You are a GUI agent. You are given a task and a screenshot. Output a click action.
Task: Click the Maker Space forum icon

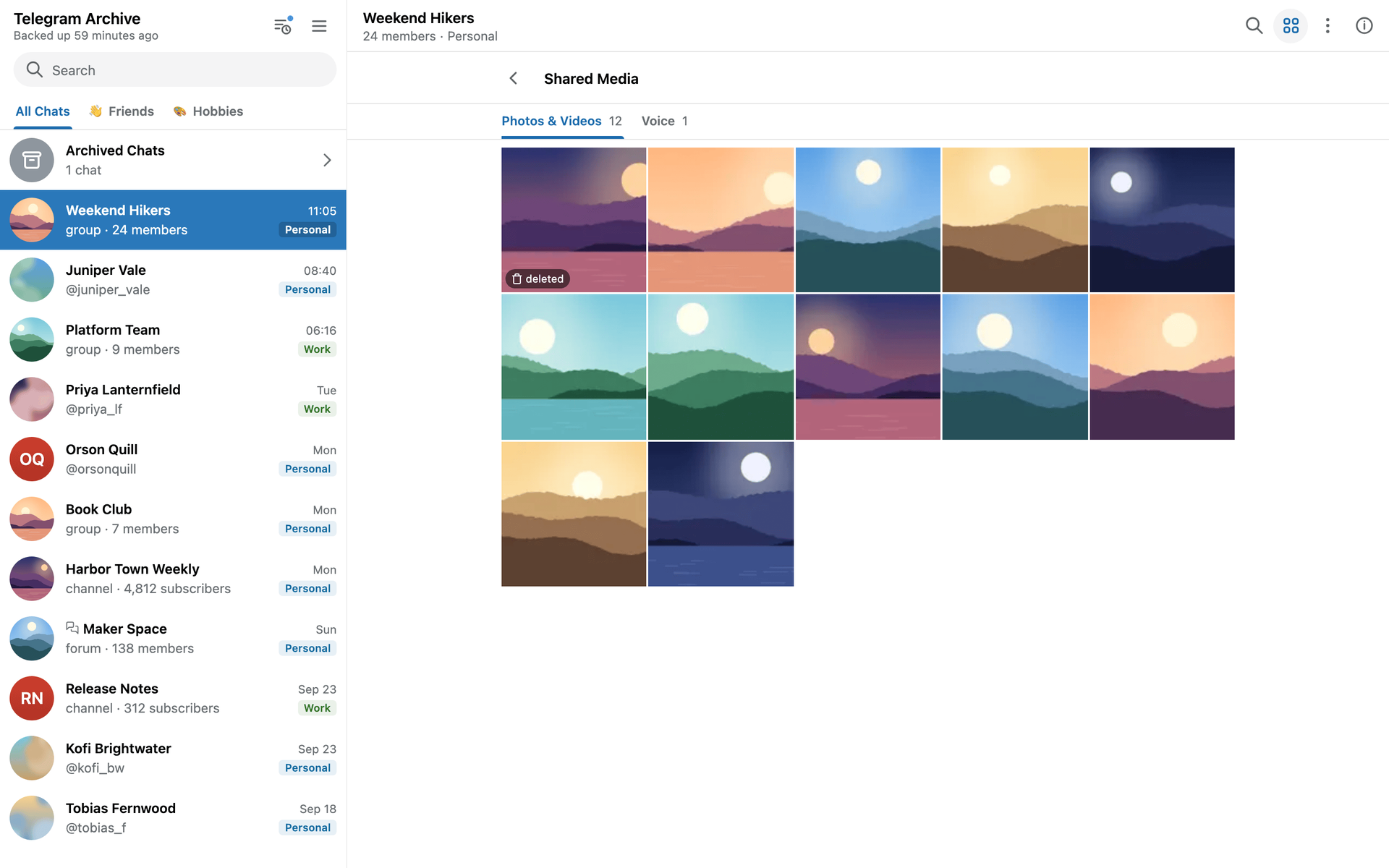point(72,628)
